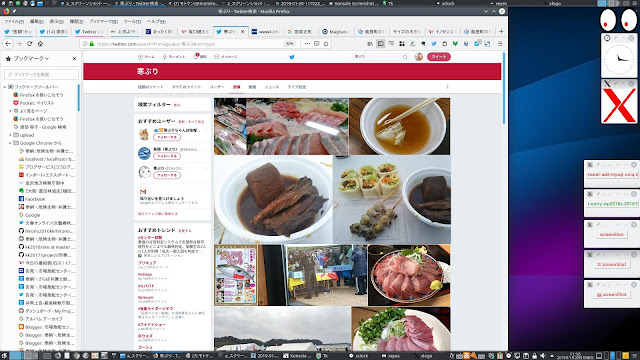The image size is (640, 360).
Task: Follow the first recommended user 寒ぶりちゃん
Action: pos(167,138)
